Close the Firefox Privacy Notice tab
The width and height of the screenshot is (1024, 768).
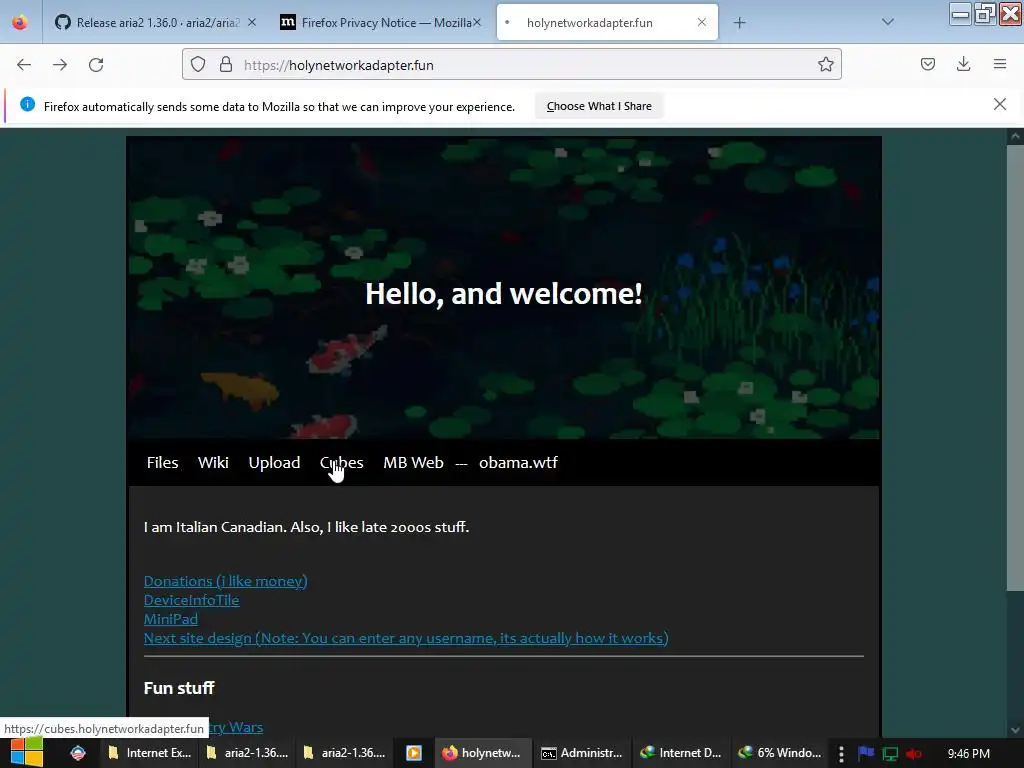(x=477, y=22)
